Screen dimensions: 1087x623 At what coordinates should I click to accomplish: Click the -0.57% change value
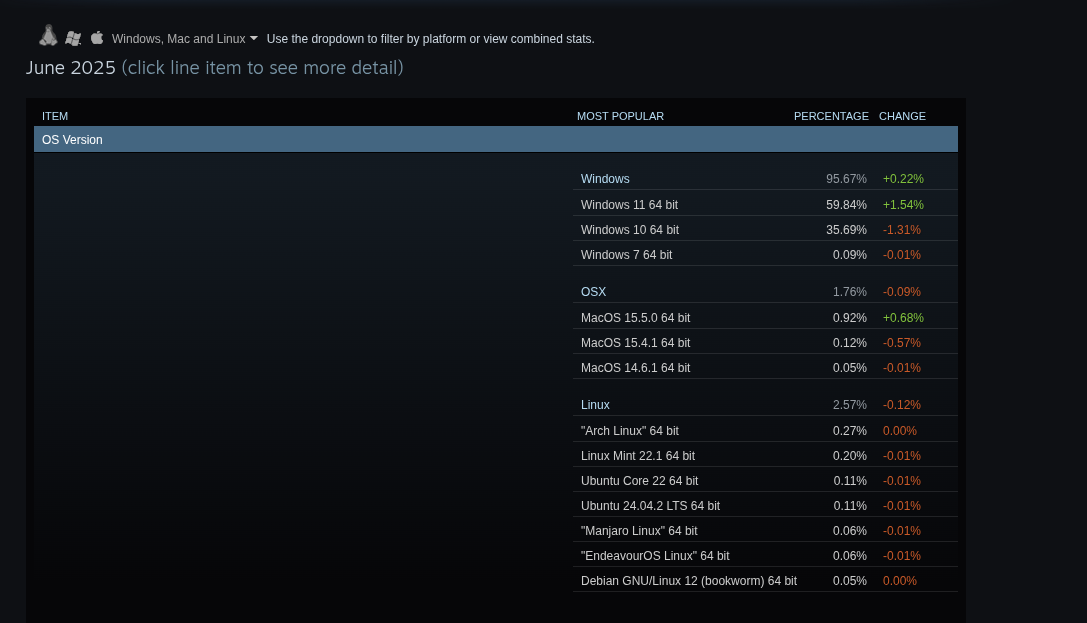(x=901, y=342)
